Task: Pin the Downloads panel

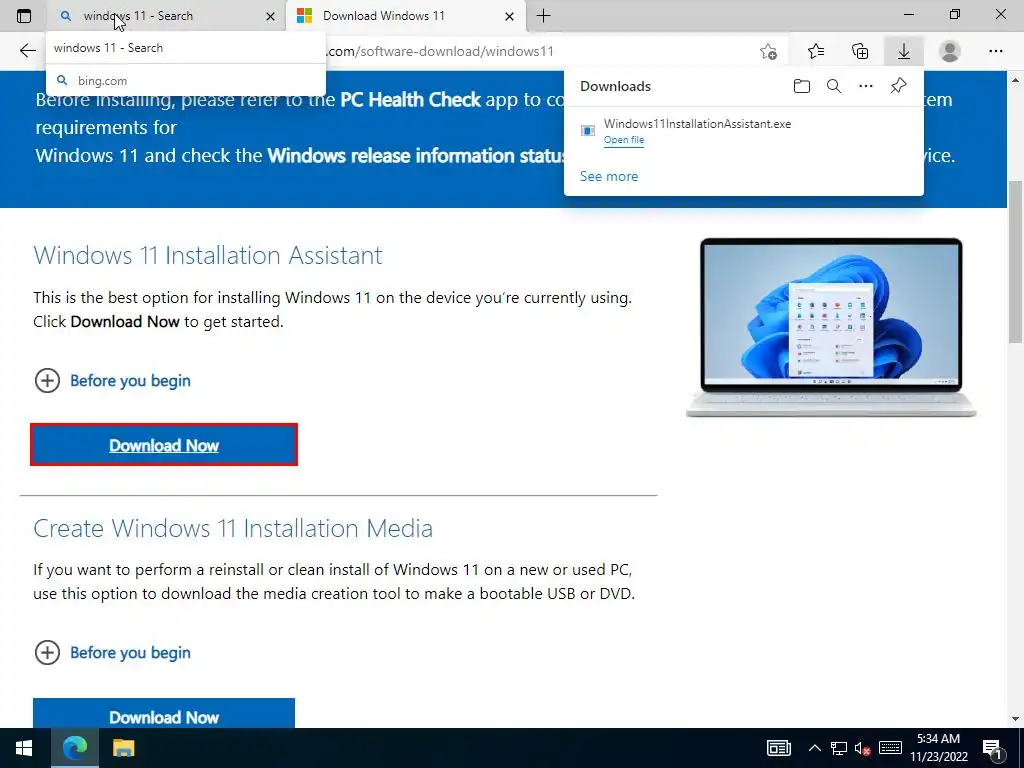Action: pyautogui.click(x=899, y=86)
